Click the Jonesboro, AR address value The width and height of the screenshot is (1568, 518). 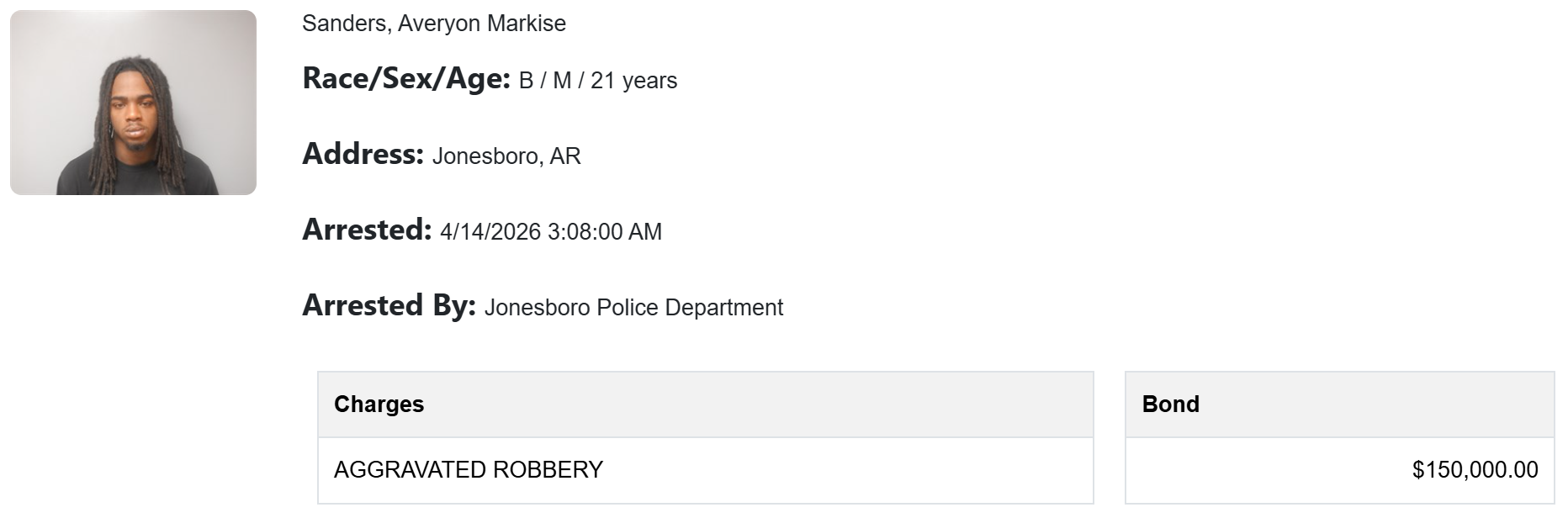tap(506, 156)
